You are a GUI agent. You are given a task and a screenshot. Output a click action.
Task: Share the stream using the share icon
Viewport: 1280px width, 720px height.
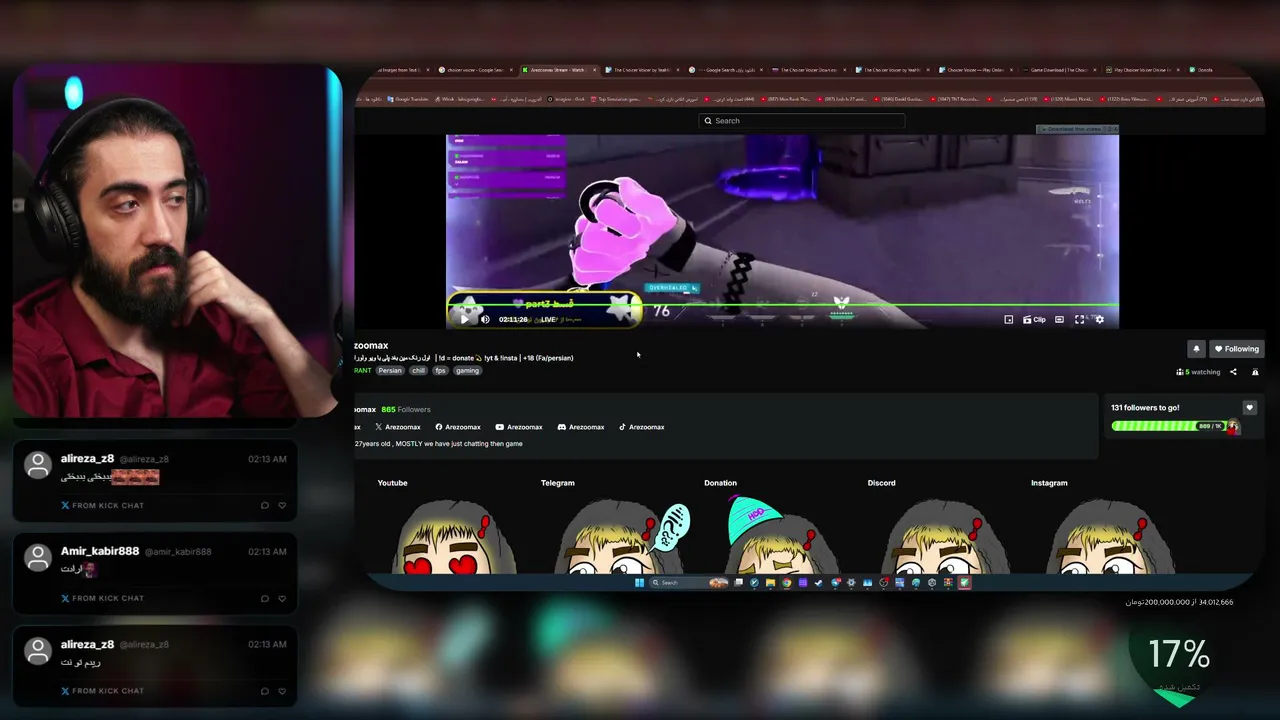(x=1233, y=372)
